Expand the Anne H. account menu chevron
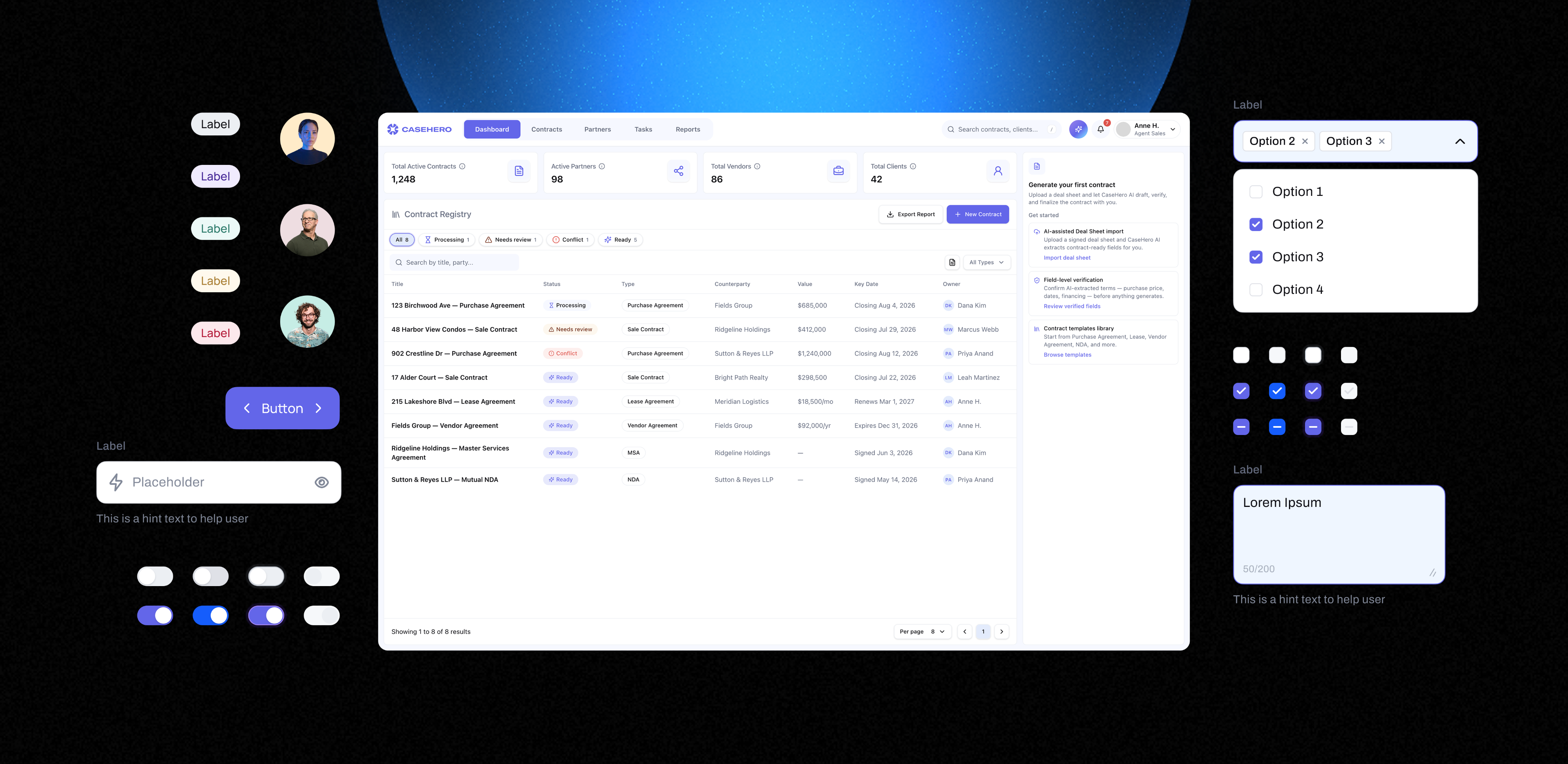Viewport: 1568px width, 764px height. click(x=1172, y=129)
